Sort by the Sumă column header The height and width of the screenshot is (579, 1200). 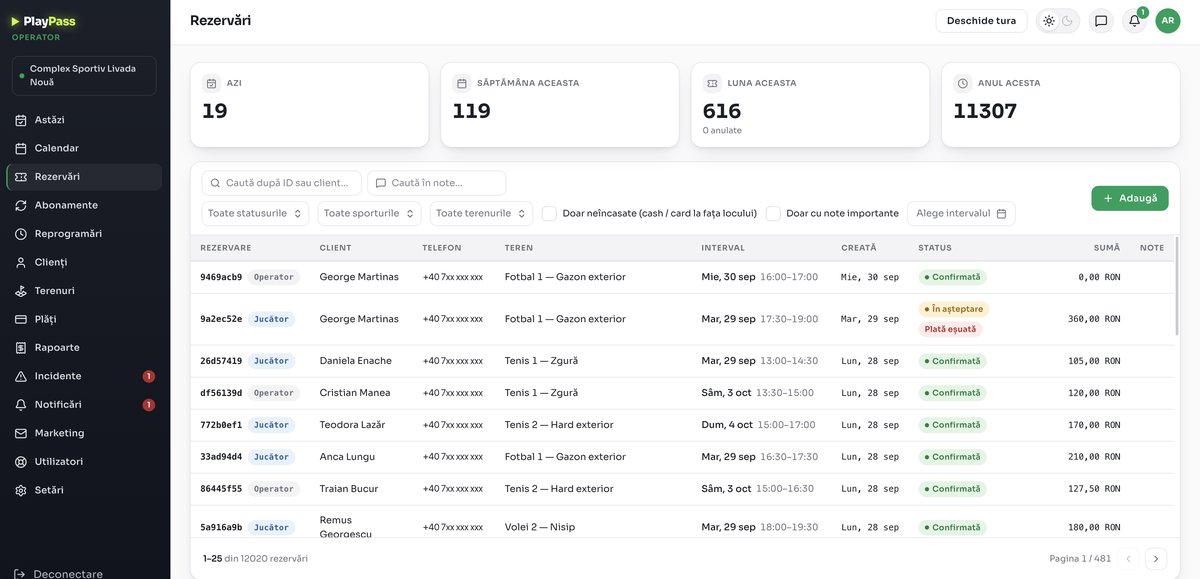pyautogui.click(x=1107, y=248)
